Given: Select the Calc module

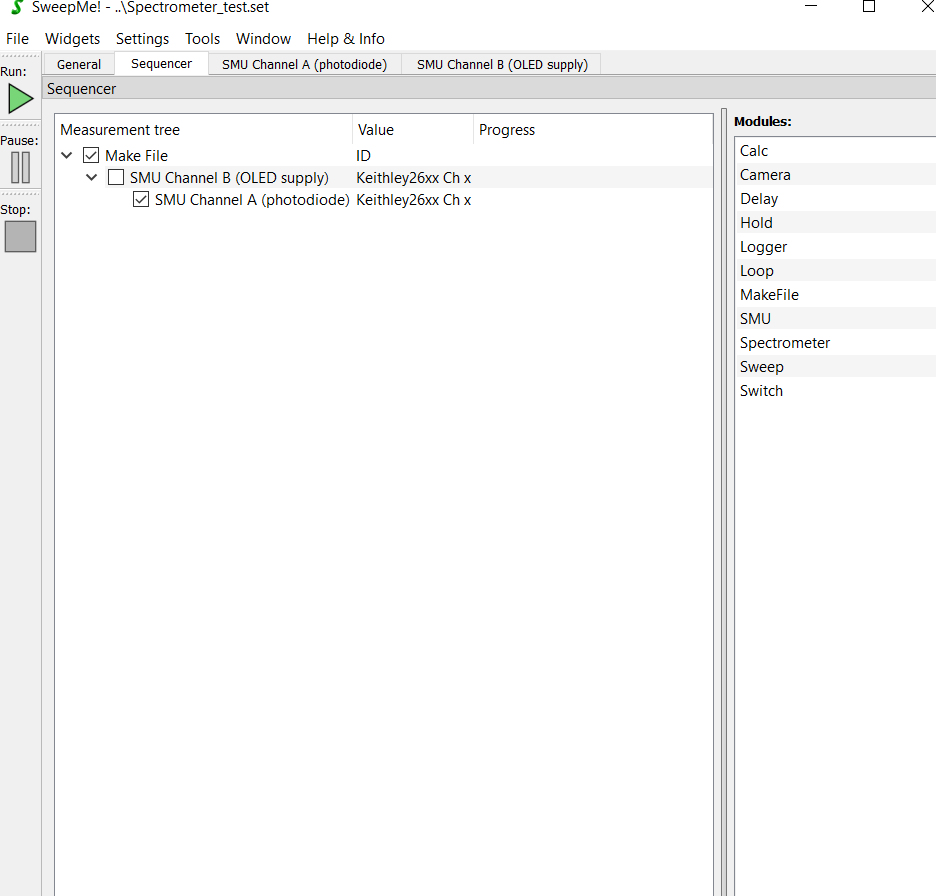Looking at the screenshot, I should pyautogui.click(x=836, y=151).
